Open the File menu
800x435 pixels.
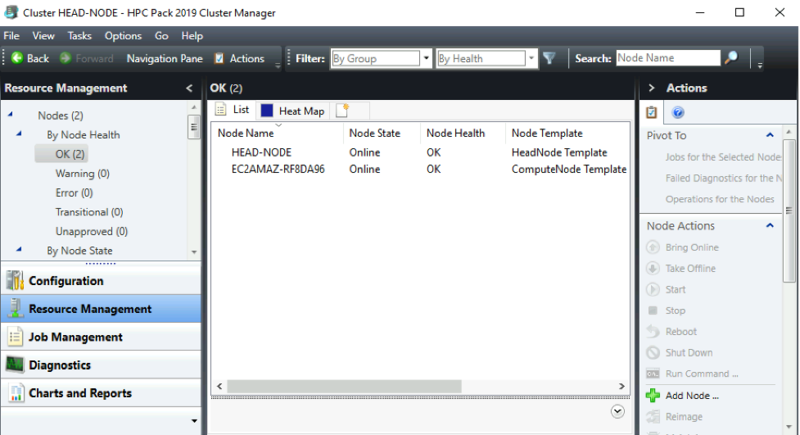coord(11,36)
